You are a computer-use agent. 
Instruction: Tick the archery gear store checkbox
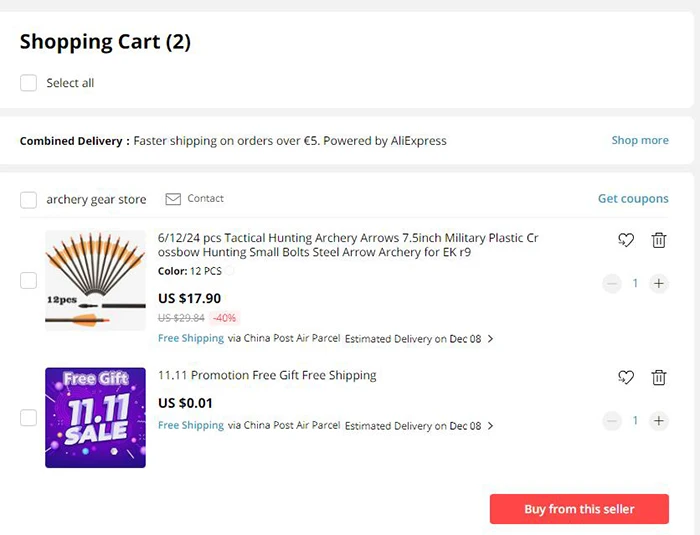[29, 200]
